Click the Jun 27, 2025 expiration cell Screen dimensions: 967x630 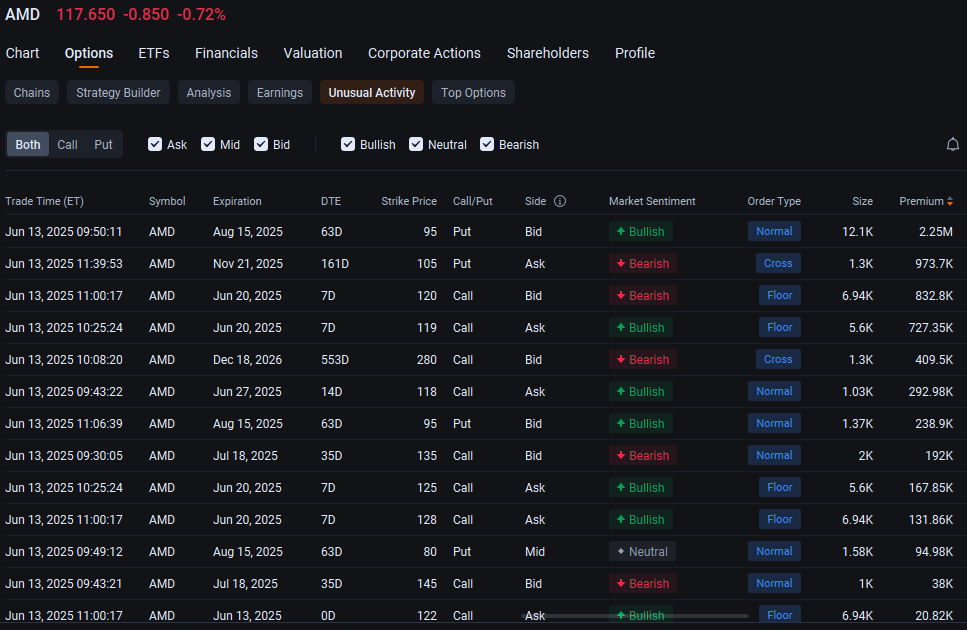point(247,391)
